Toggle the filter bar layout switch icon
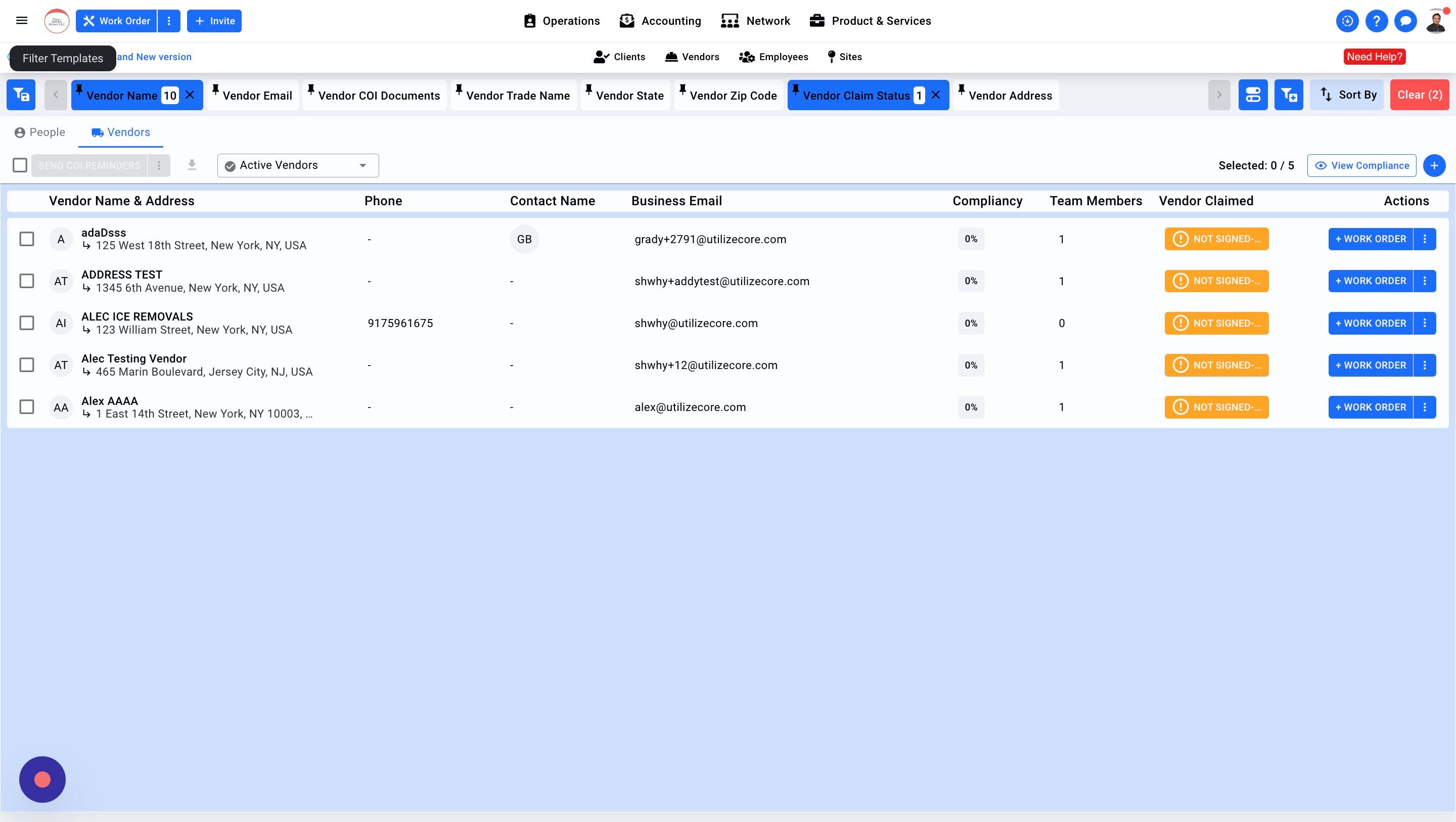Image resolution: width=1456 pixels, height=822 pixels. coord(1253,95)
